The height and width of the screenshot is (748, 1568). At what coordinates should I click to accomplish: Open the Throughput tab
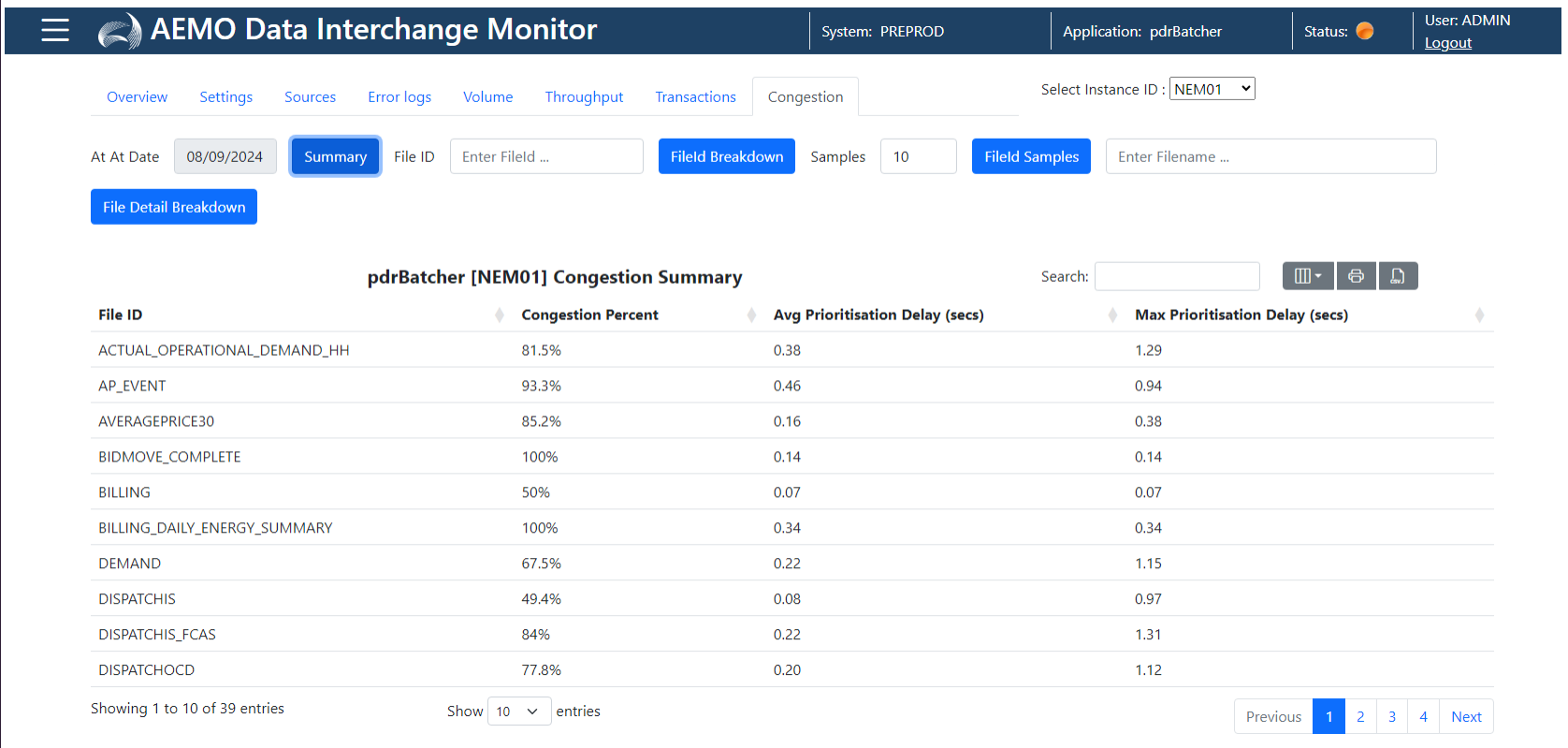point(584,97)
